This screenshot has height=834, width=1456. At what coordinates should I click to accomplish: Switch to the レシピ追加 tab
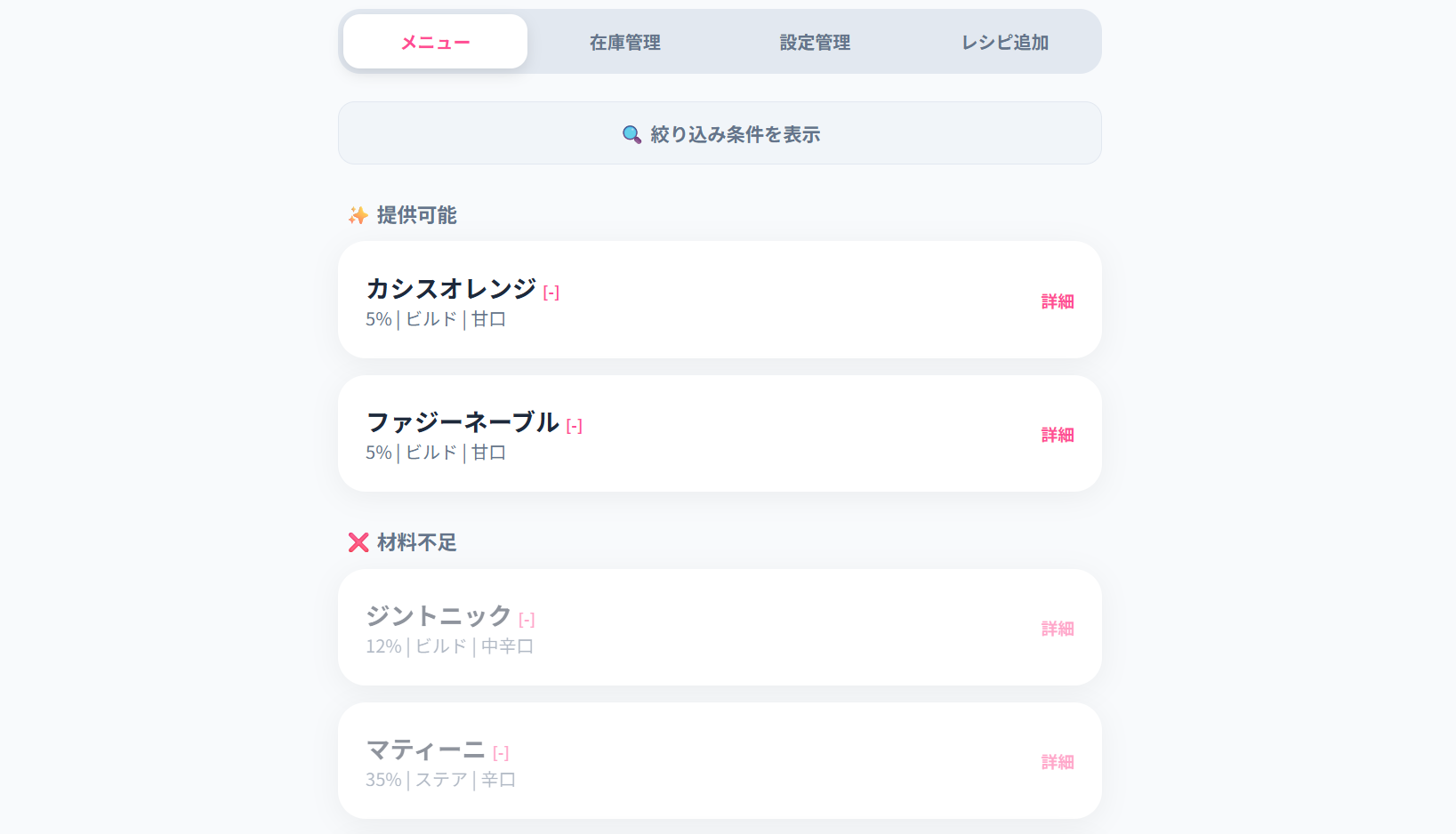1003,42
